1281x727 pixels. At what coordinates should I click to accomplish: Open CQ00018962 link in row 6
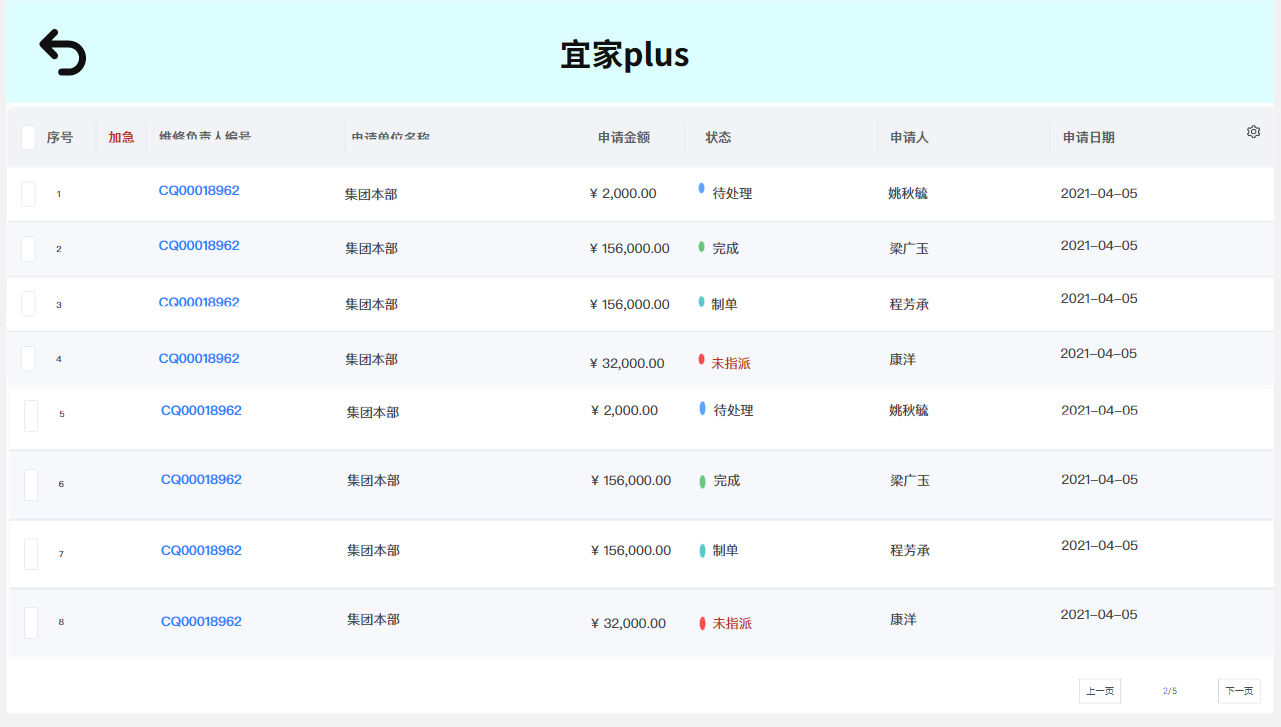point(201,479)
